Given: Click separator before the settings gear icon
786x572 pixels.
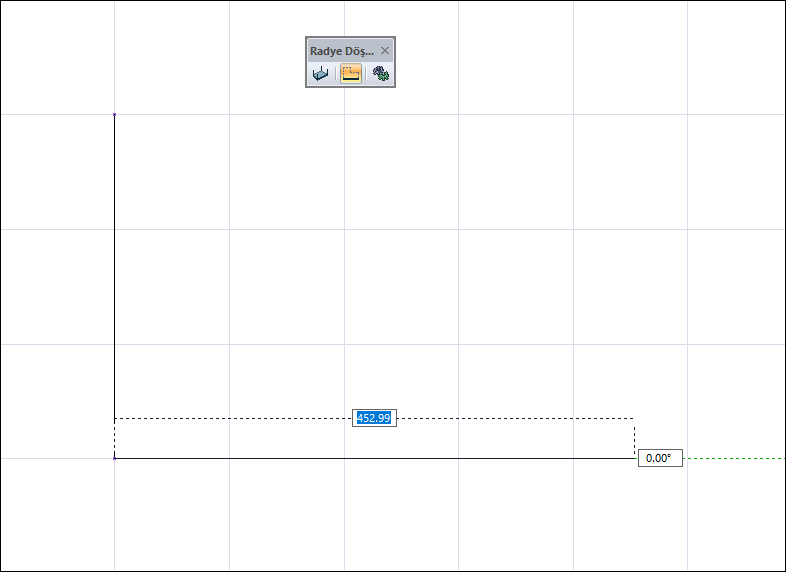Looking at the screenshot, I should pos(366,74).
